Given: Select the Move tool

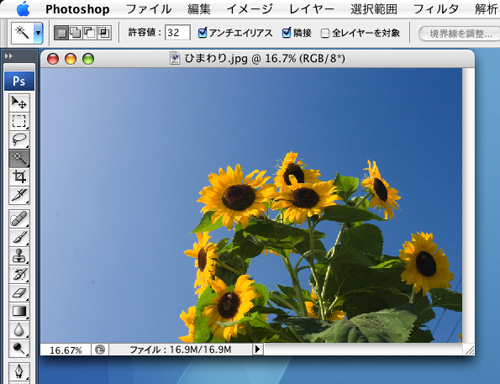Looking at the screenshot, I should click(19, 102).
